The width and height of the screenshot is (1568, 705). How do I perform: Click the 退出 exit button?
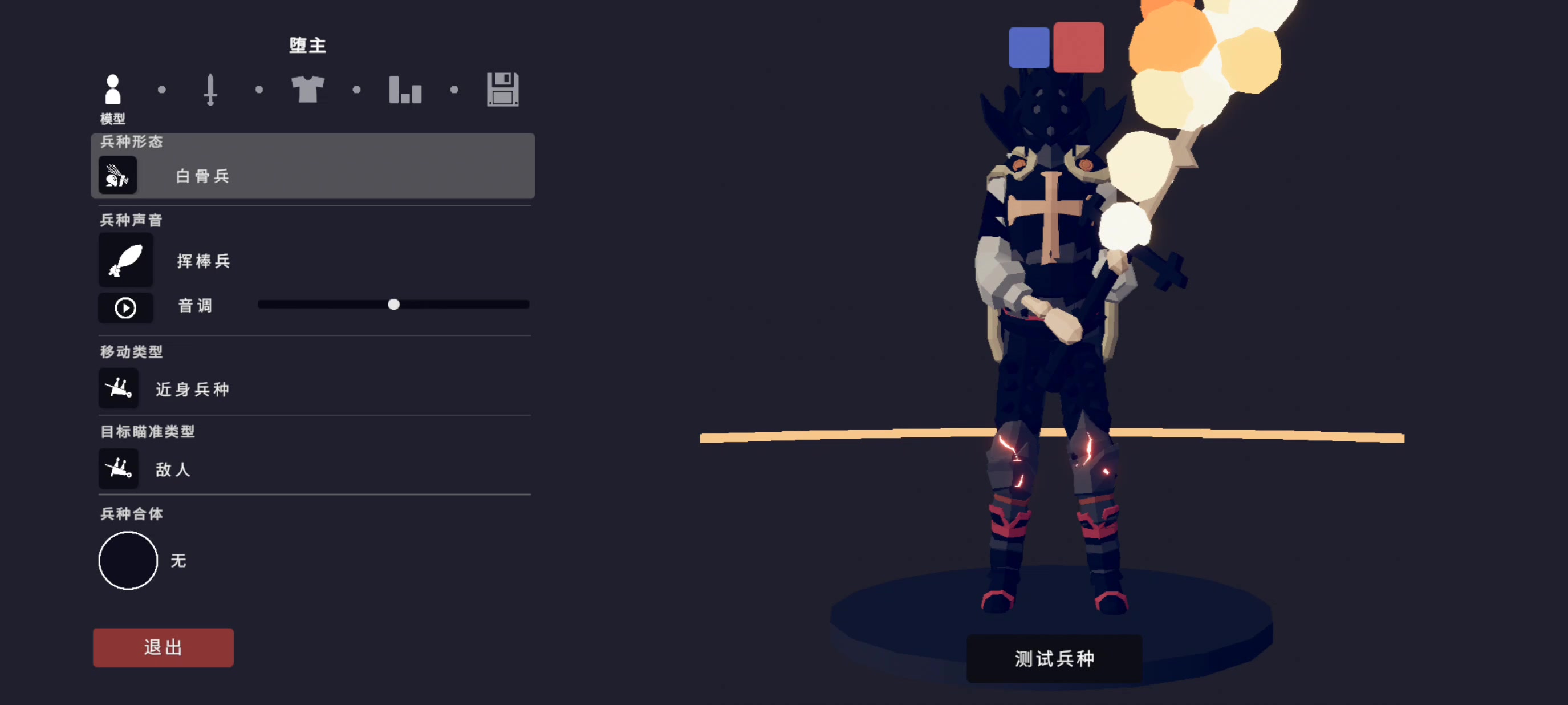(163, 647)
